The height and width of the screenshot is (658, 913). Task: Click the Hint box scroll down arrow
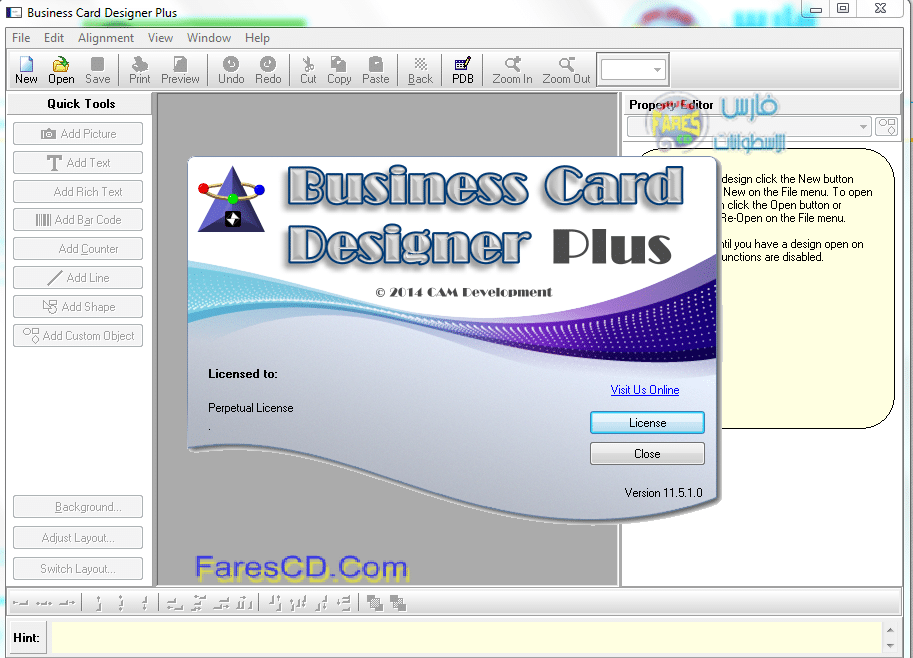point(890,645)
